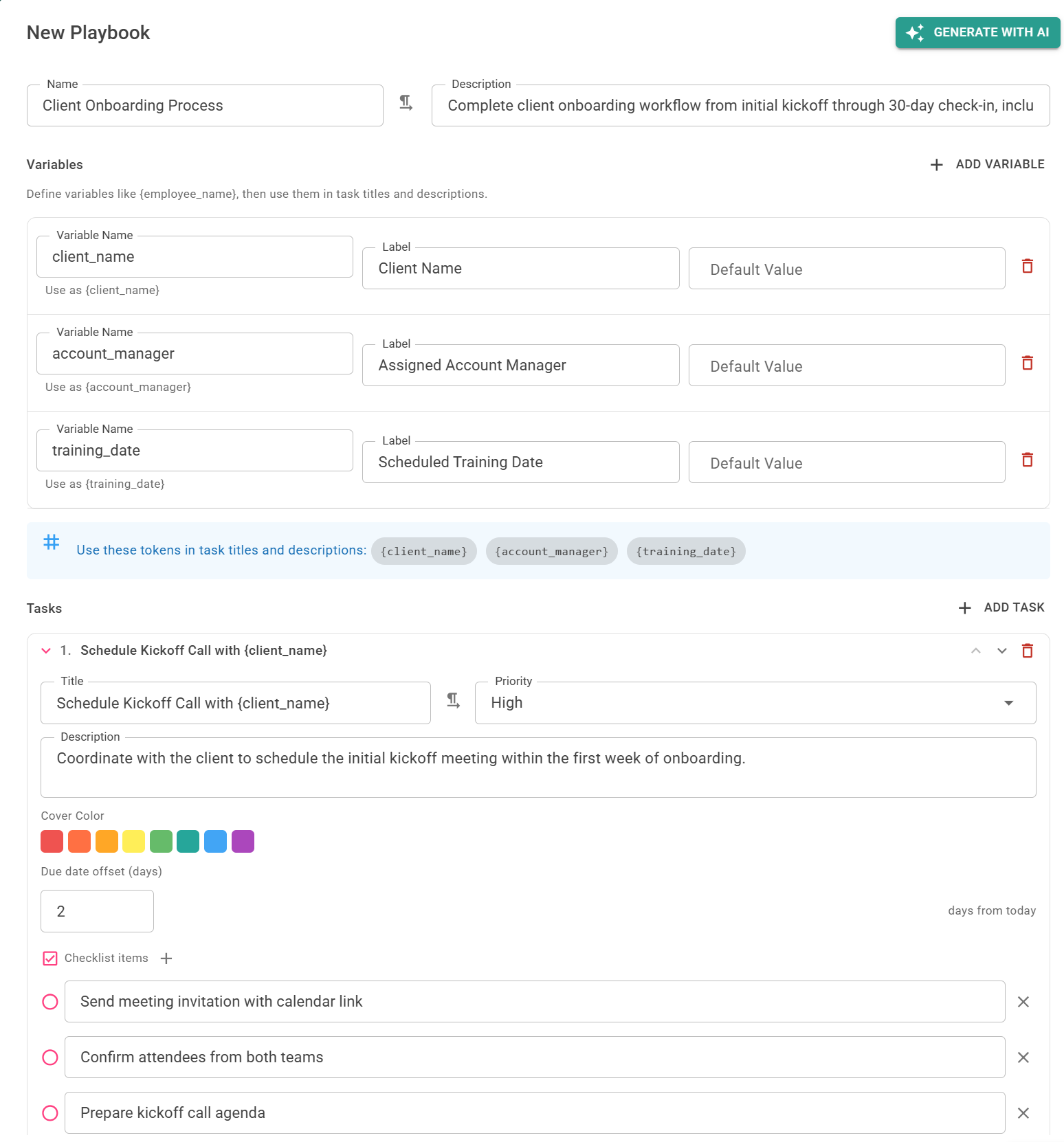Delete the Schedule Kickoff Call task
Image resolution: width=1064 pixels, height=1142 pixels.
pos(1028,651)
